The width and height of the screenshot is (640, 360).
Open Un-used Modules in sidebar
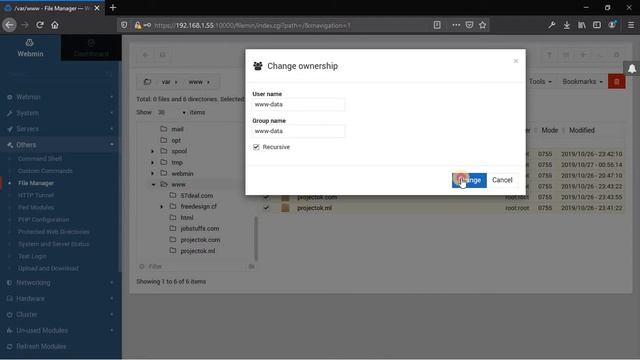pyautogui.click(x=60, y=331)
